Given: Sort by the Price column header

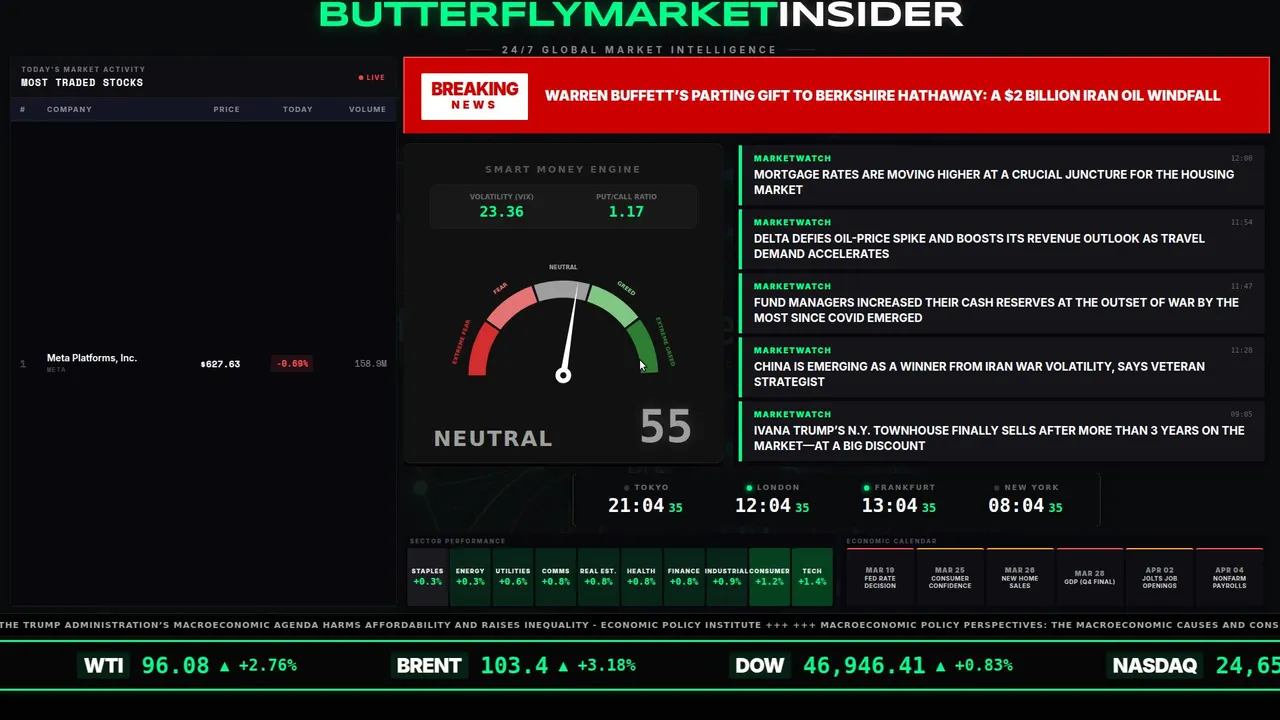Looking at the screenshot, I should pyautogui.click(x=226, y=109).
